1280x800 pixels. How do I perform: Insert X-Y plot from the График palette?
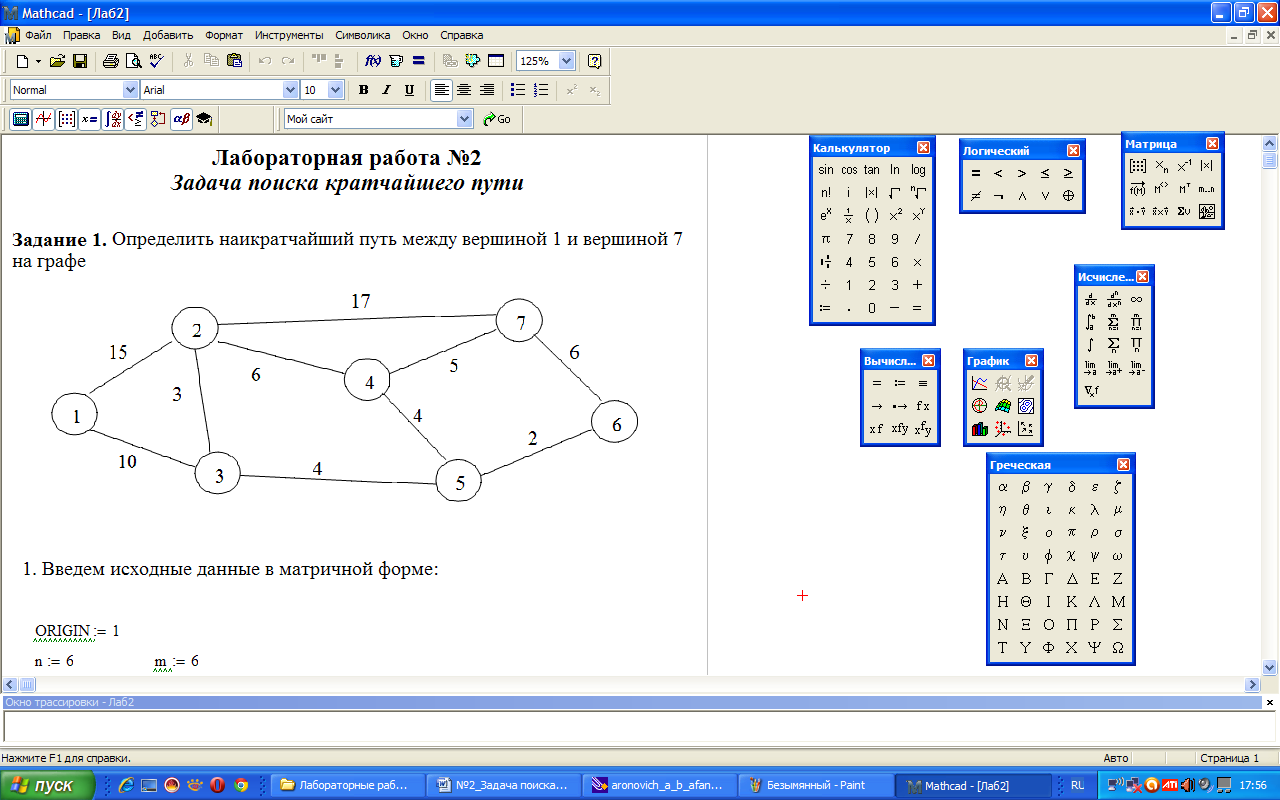(x=979, y=383)
